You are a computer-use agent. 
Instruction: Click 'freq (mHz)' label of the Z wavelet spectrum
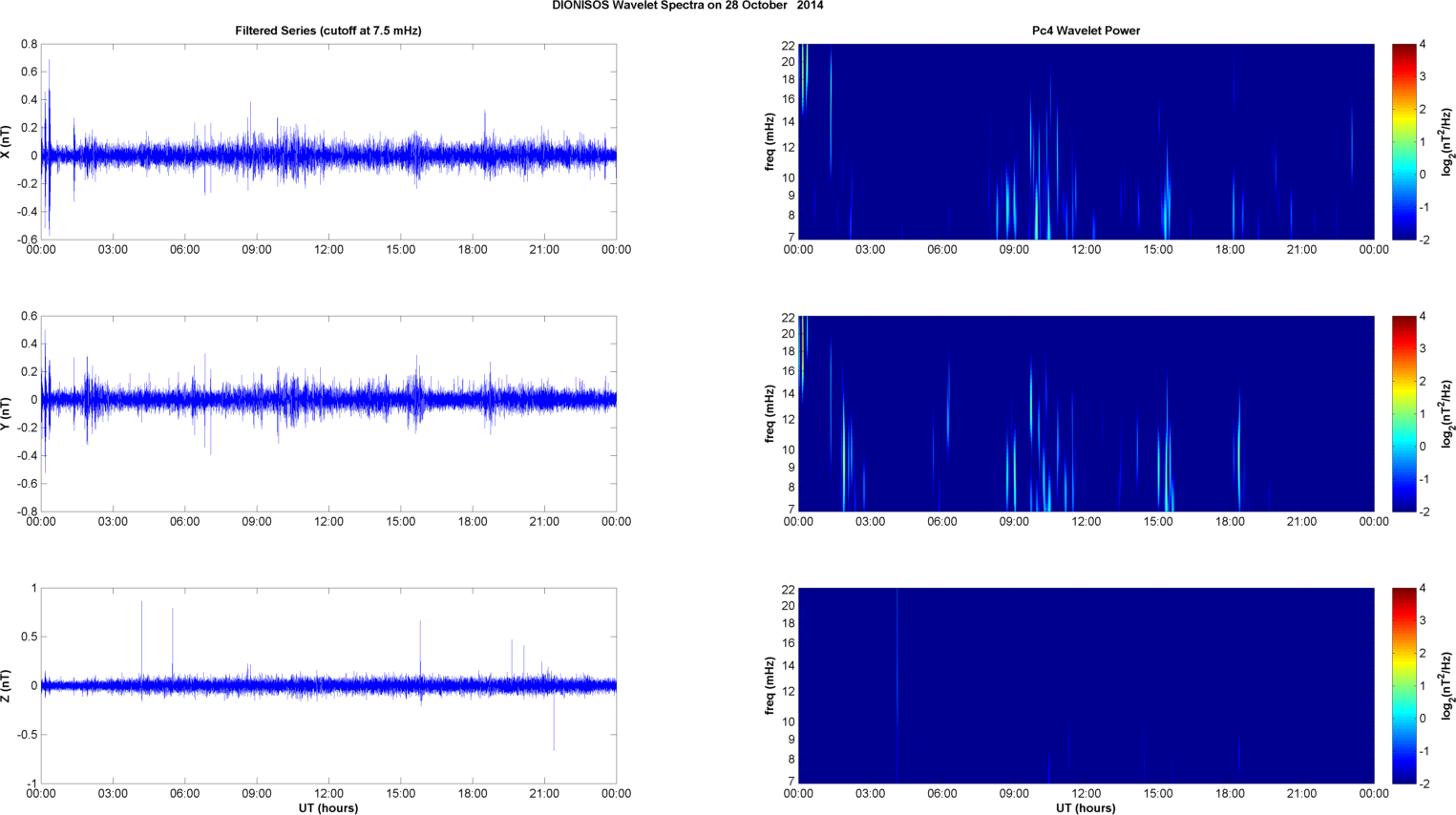(770, 685)
